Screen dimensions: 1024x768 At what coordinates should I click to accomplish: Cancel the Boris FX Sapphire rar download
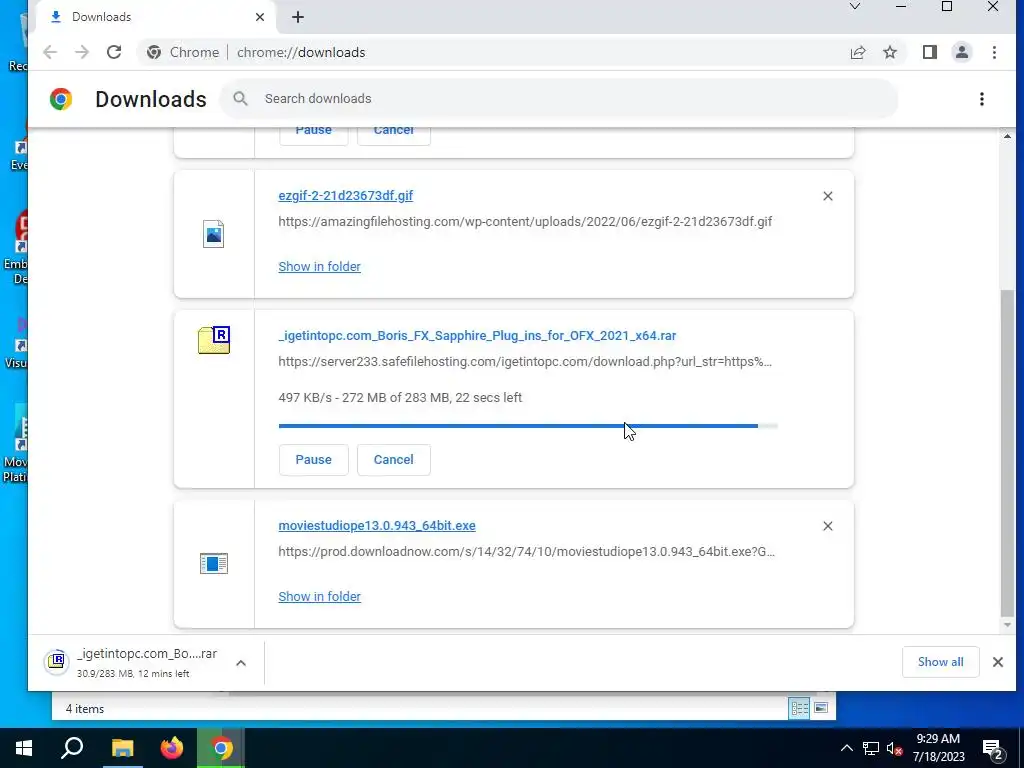pyautogui.click(x=394, y=460)
